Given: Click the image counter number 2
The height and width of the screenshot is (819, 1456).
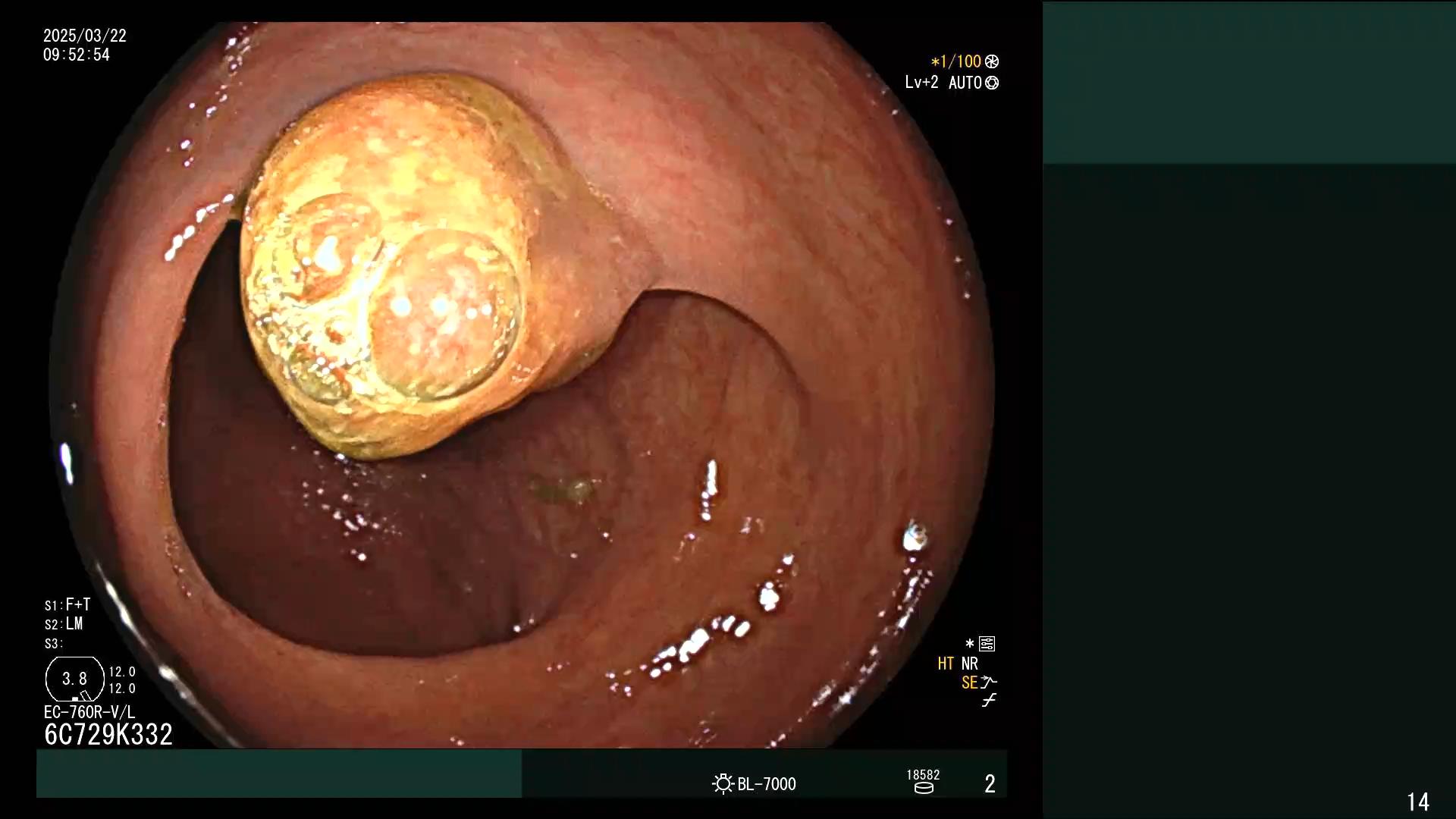Looking at the screenshot, I should [x=990, y=783].
